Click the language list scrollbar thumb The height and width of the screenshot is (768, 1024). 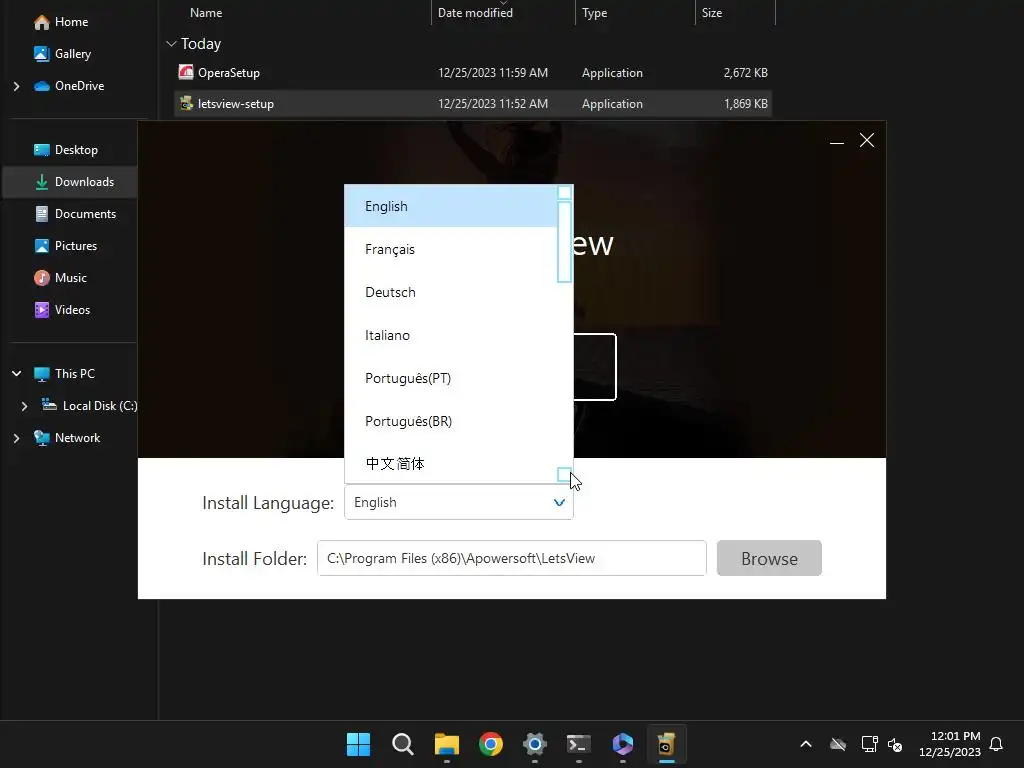coord(564,242)
